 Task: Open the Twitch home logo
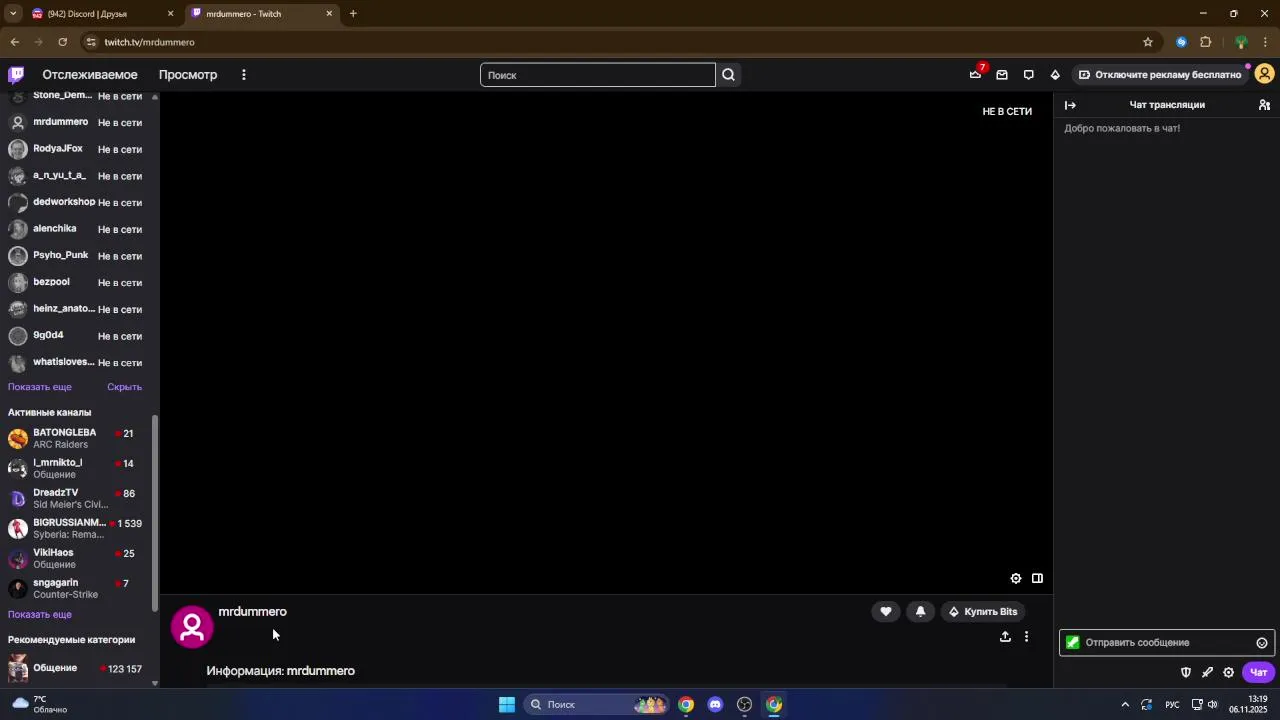(16, 75)
